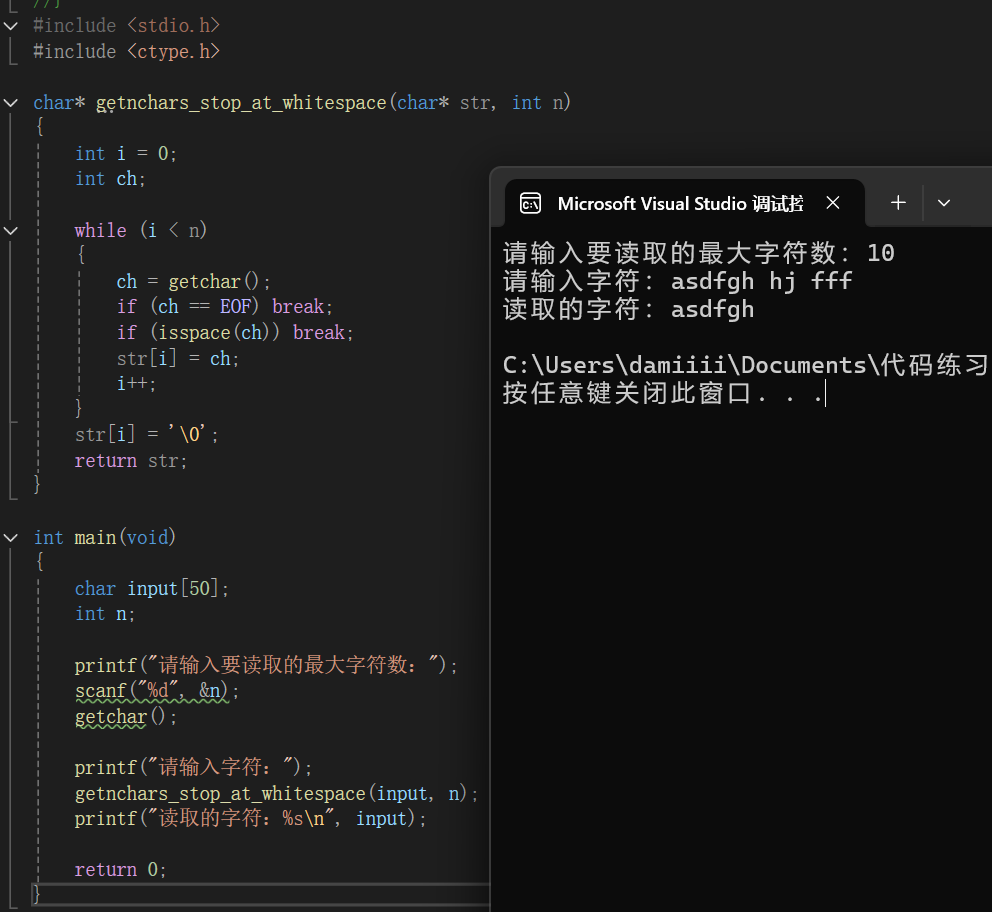The height and width of the screenshot is (912, 992).
Task: Close the Microsoft Visual Studio 调试控制台 terminal
Action: 833,203
